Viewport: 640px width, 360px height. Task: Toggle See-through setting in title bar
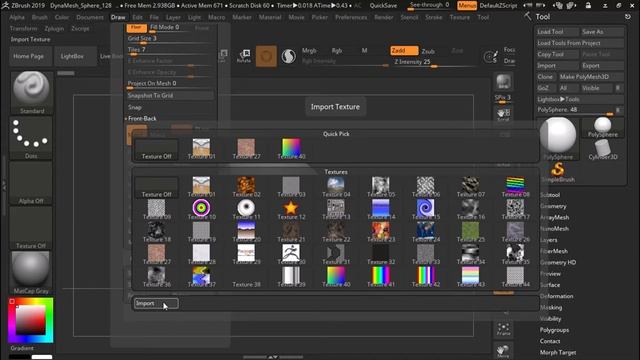pos(429,5)
